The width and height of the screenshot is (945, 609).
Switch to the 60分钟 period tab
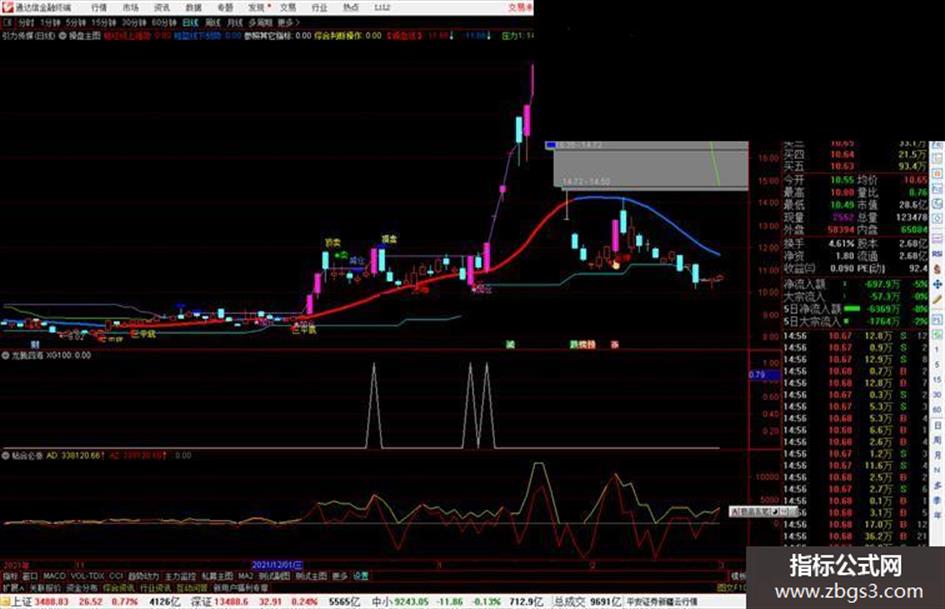(164, 22)
